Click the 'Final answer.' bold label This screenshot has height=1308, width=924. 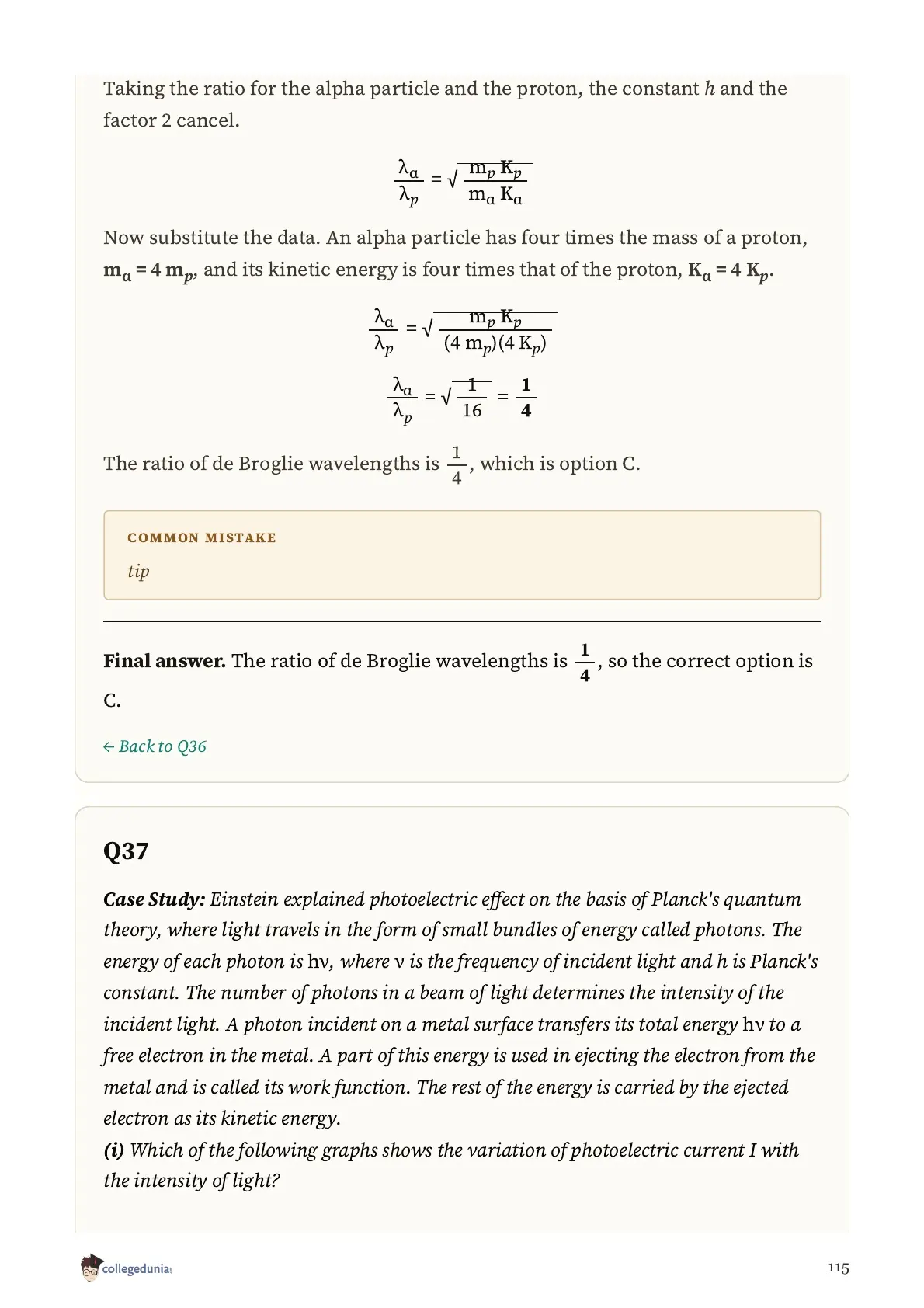click(x=165, y=661)
